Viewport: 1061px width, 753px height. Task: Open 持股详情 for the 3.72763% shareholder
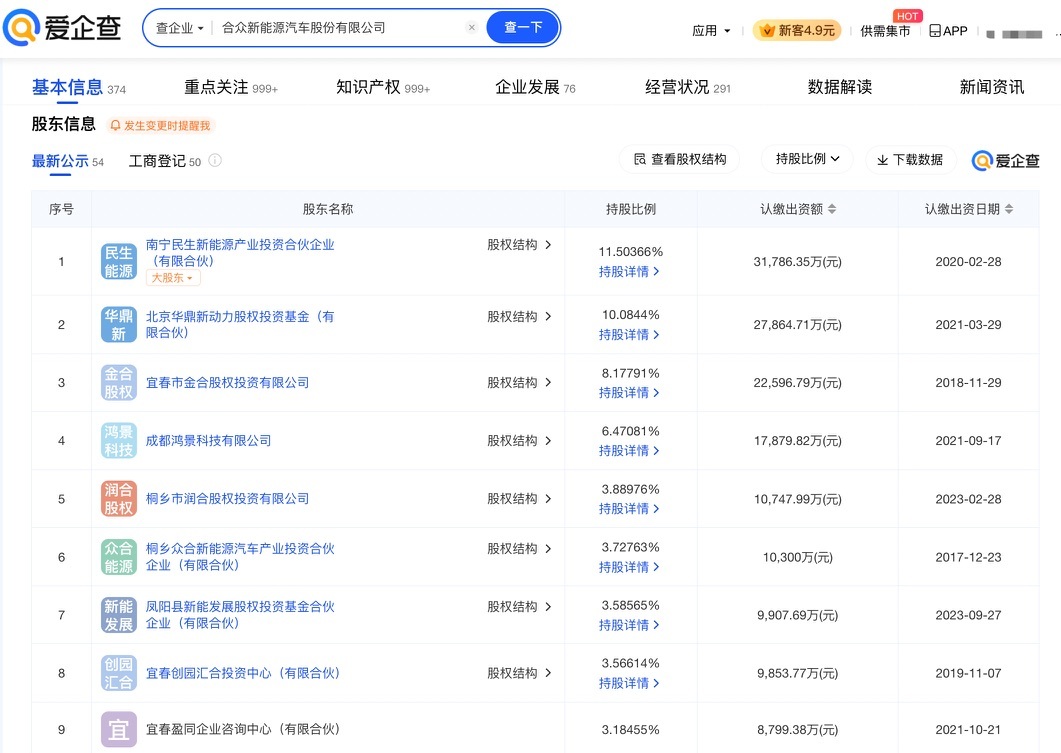tap(629, 568)
